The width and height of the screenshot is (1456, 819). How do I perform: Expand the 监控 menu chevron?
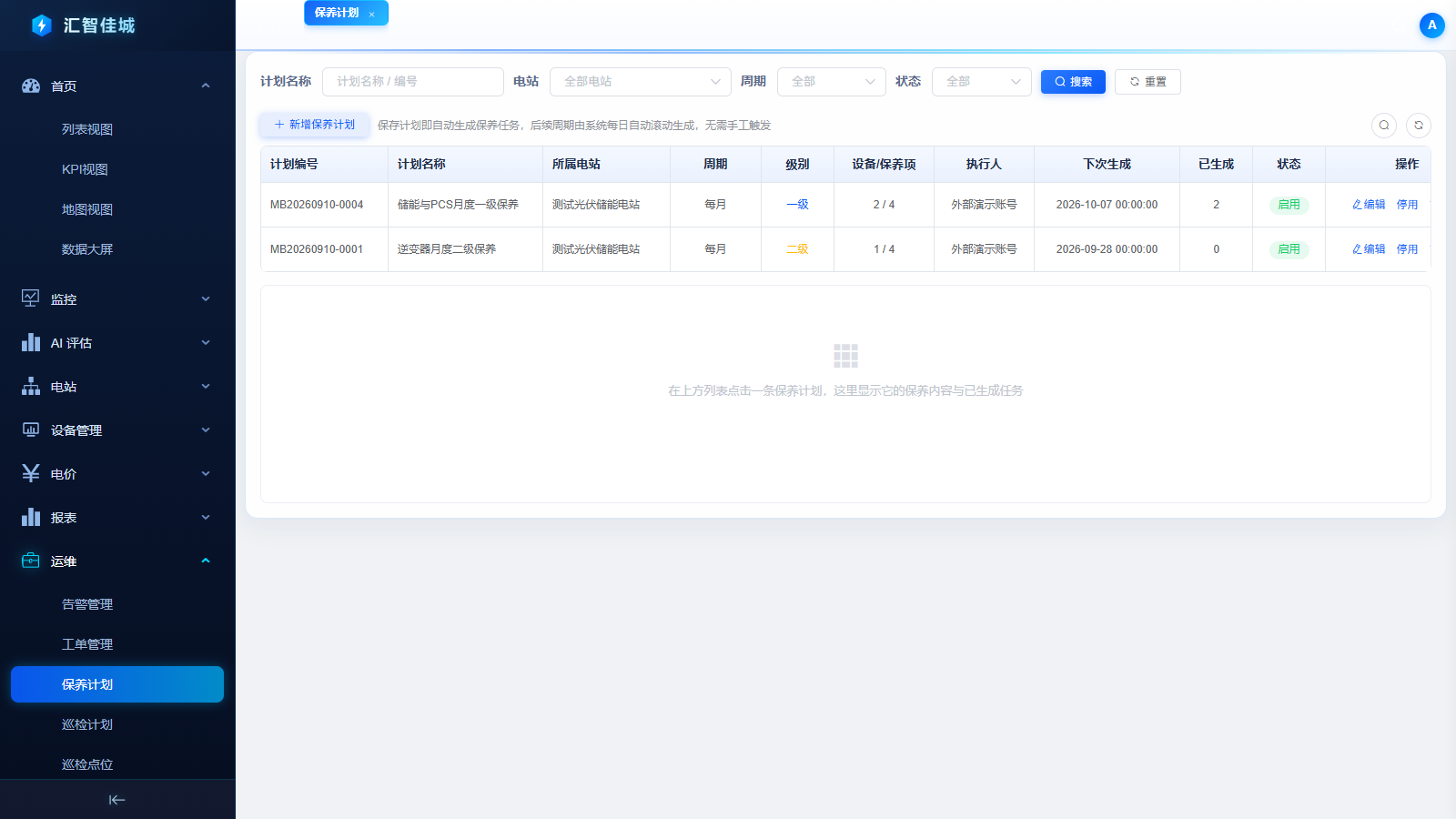[206, 298]
